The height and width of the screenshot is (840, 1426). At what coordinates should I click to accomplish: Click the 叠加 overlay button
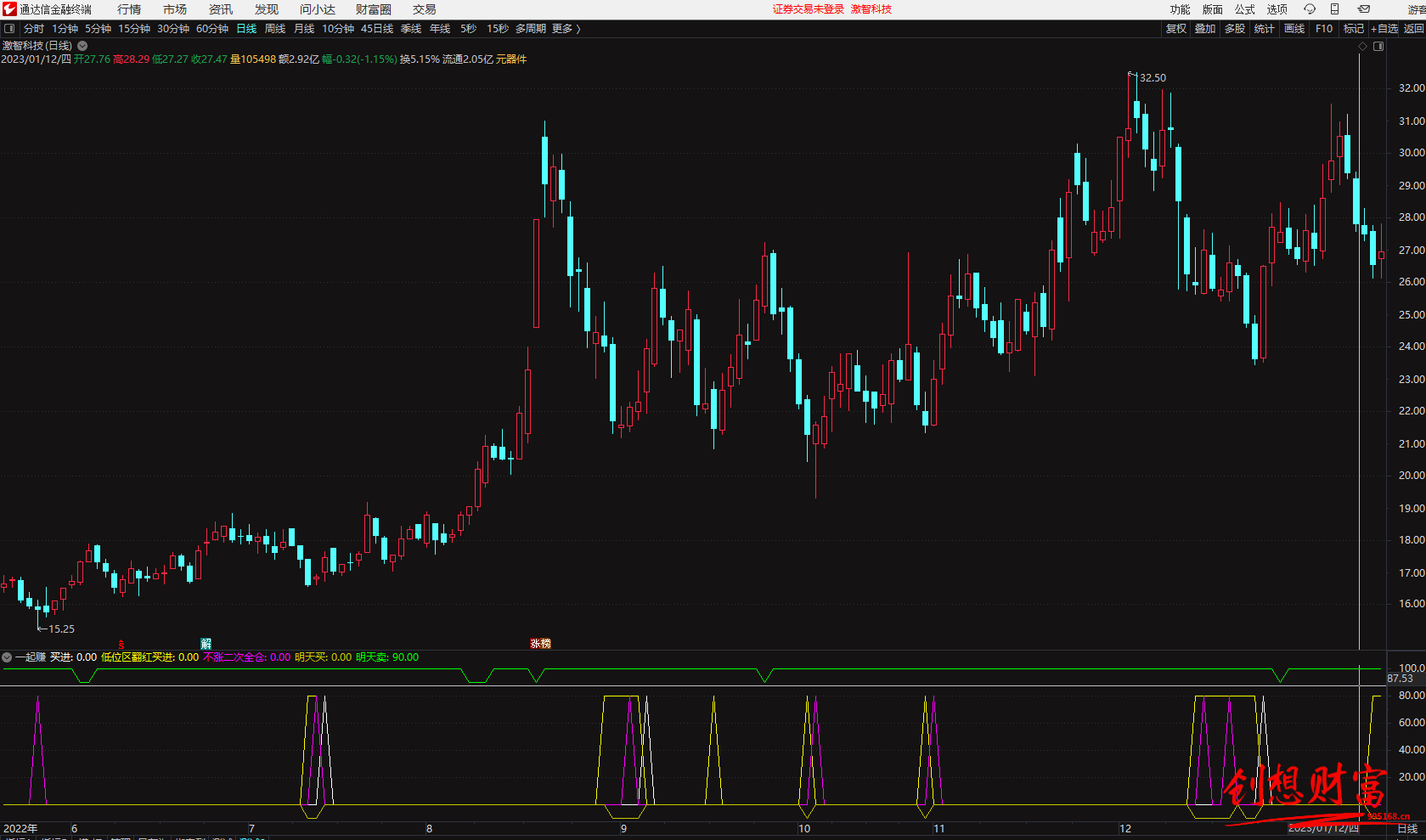point(1205,29)
